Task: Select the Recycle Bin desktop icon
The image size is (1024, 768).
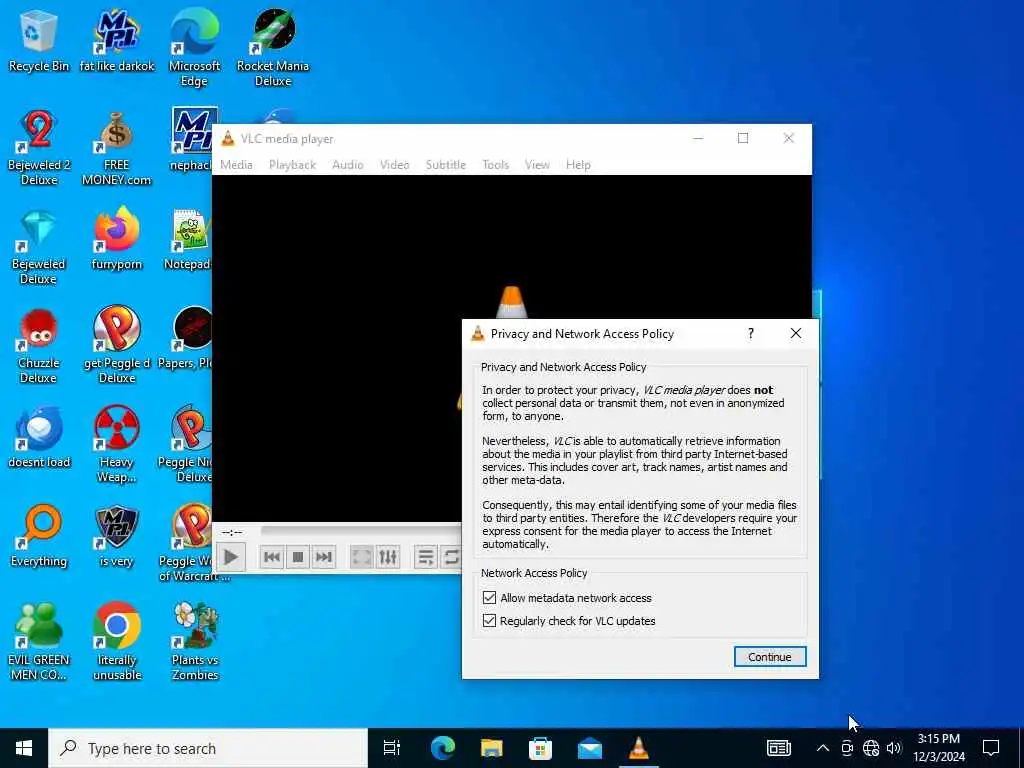Action: click(39, 40)
